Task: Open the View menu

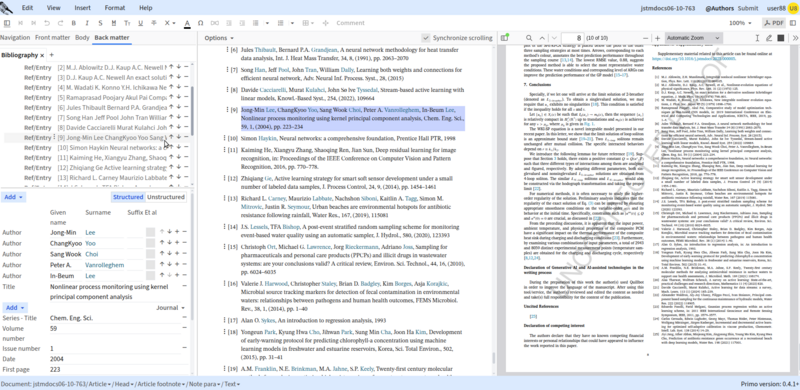Action: pyautogui.click(x=54, y=8)
